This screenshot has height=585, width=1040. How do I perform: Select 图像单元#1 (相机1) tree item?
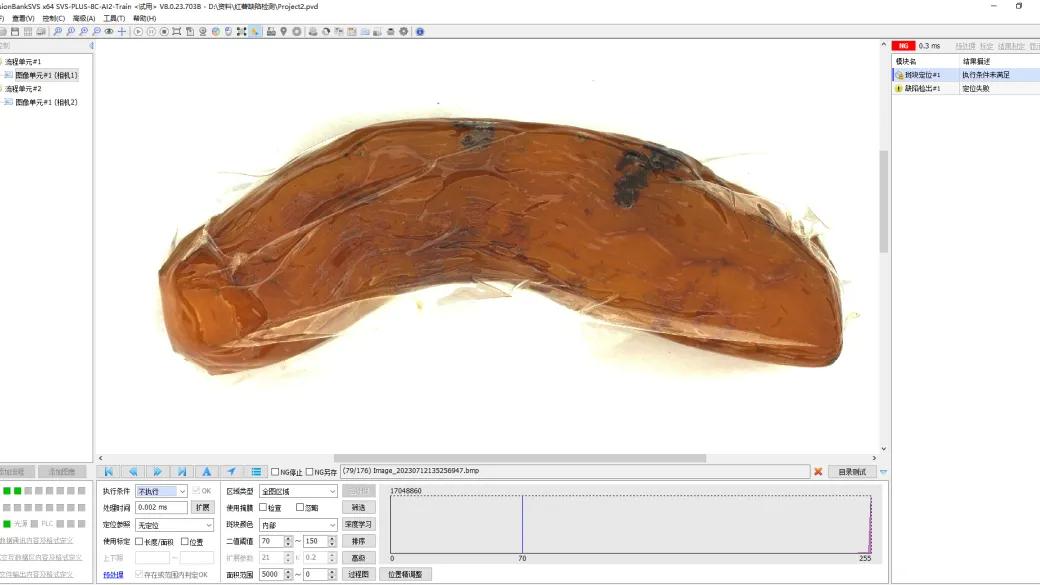46,75
